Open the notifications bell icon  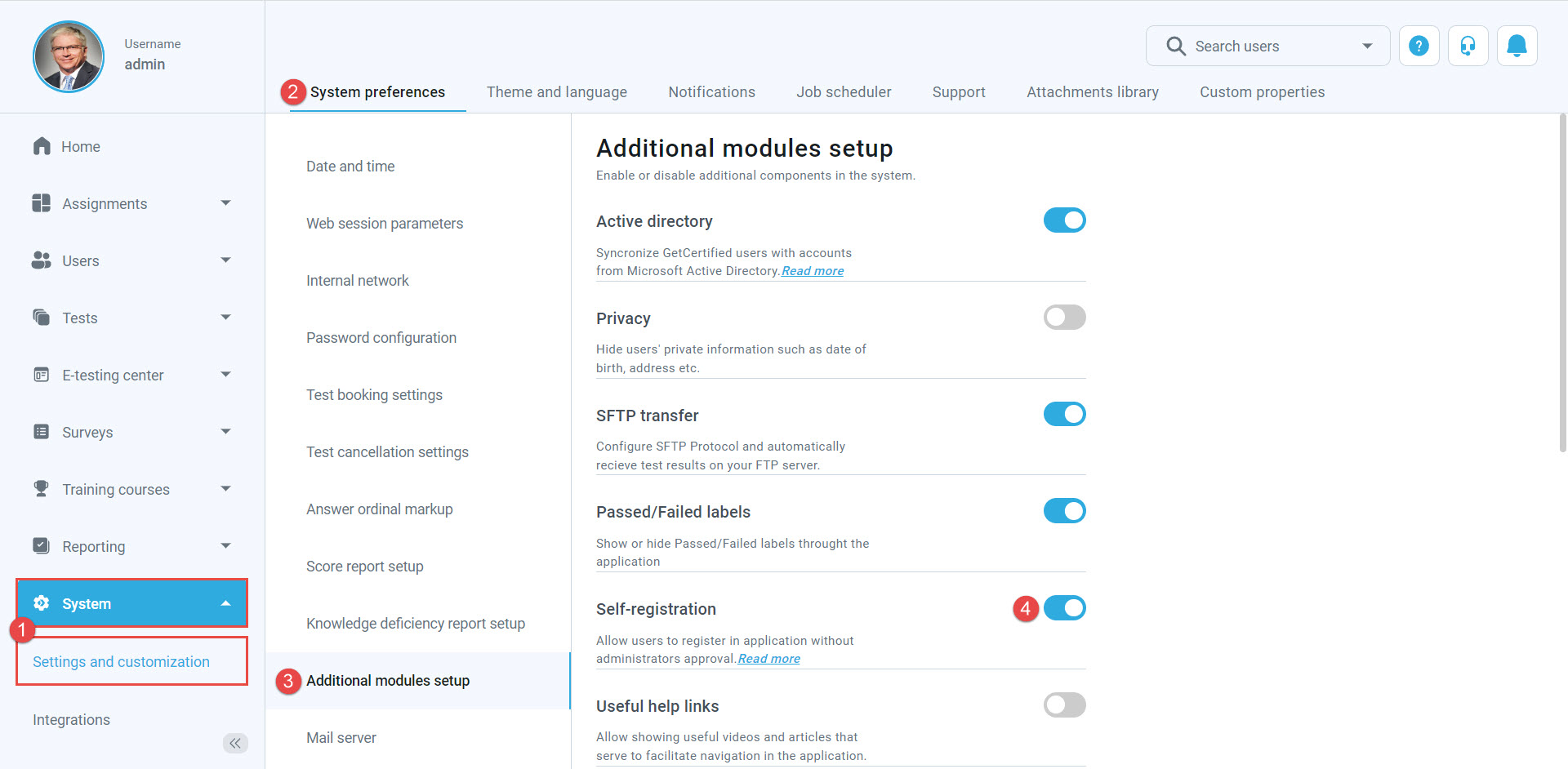coord(1517,46)
